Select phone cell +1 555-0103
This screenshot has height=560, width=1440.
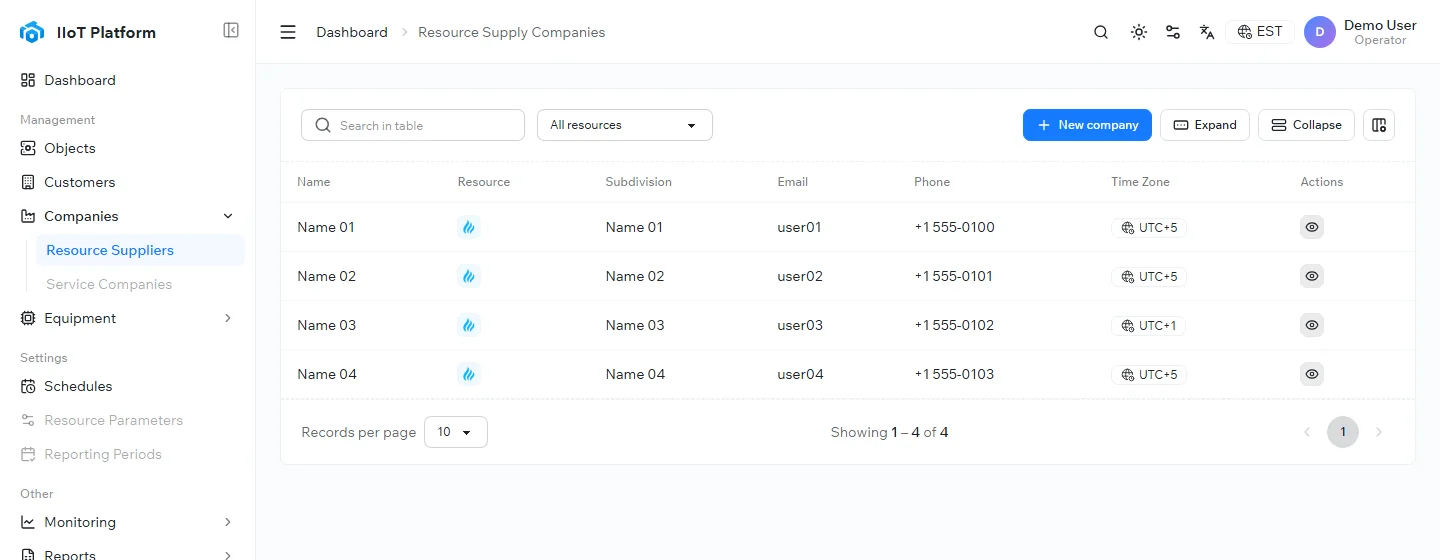click(x=954, y=374)
